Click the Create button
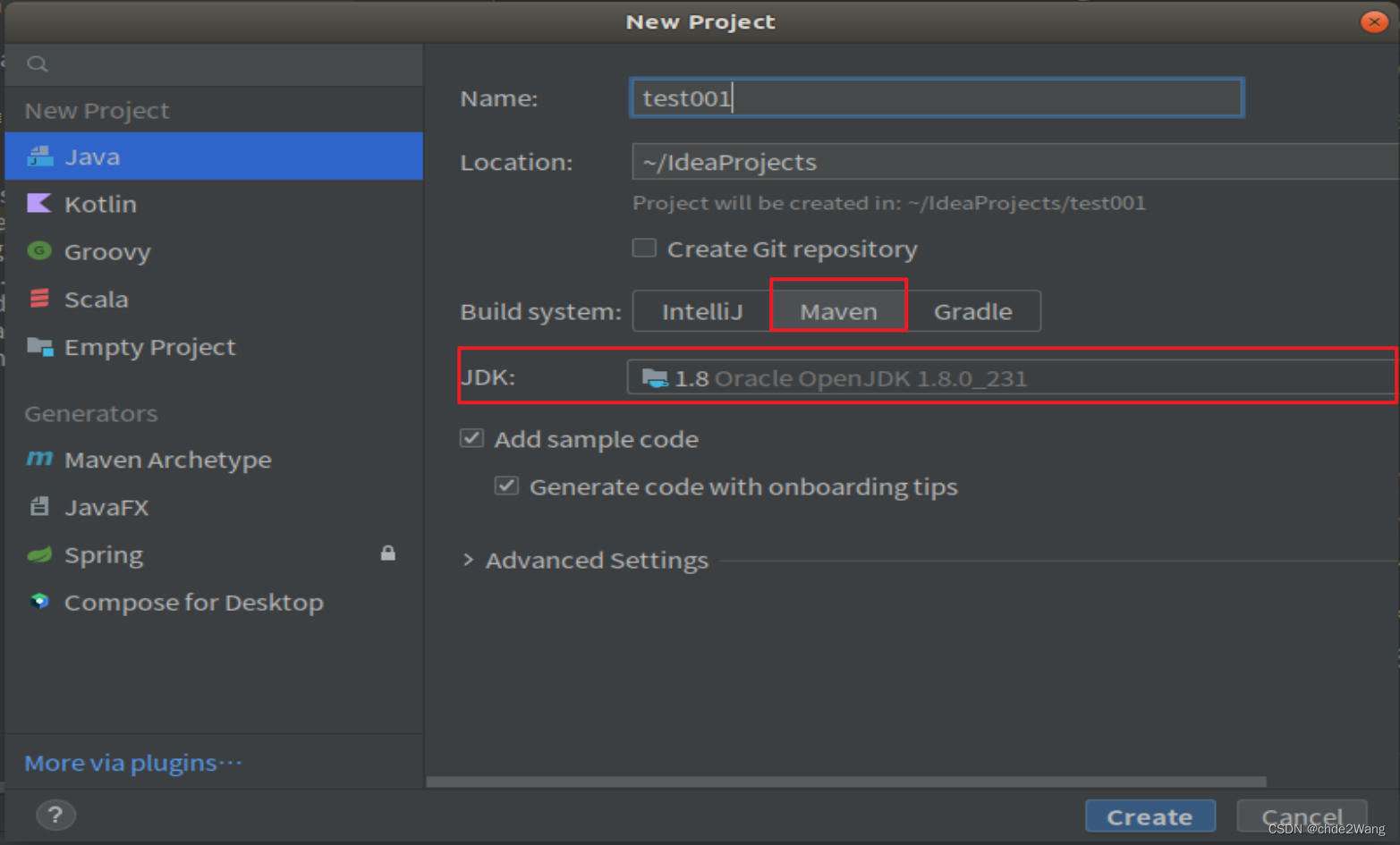 coord(1150,816)
